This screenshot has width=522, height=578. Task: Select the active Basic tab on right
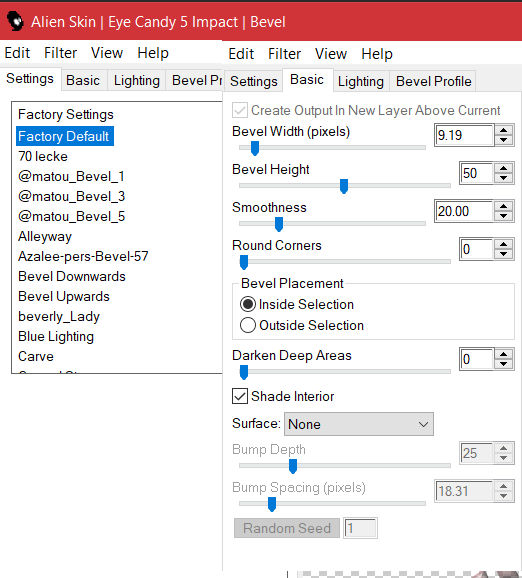(x=307, y=80)
